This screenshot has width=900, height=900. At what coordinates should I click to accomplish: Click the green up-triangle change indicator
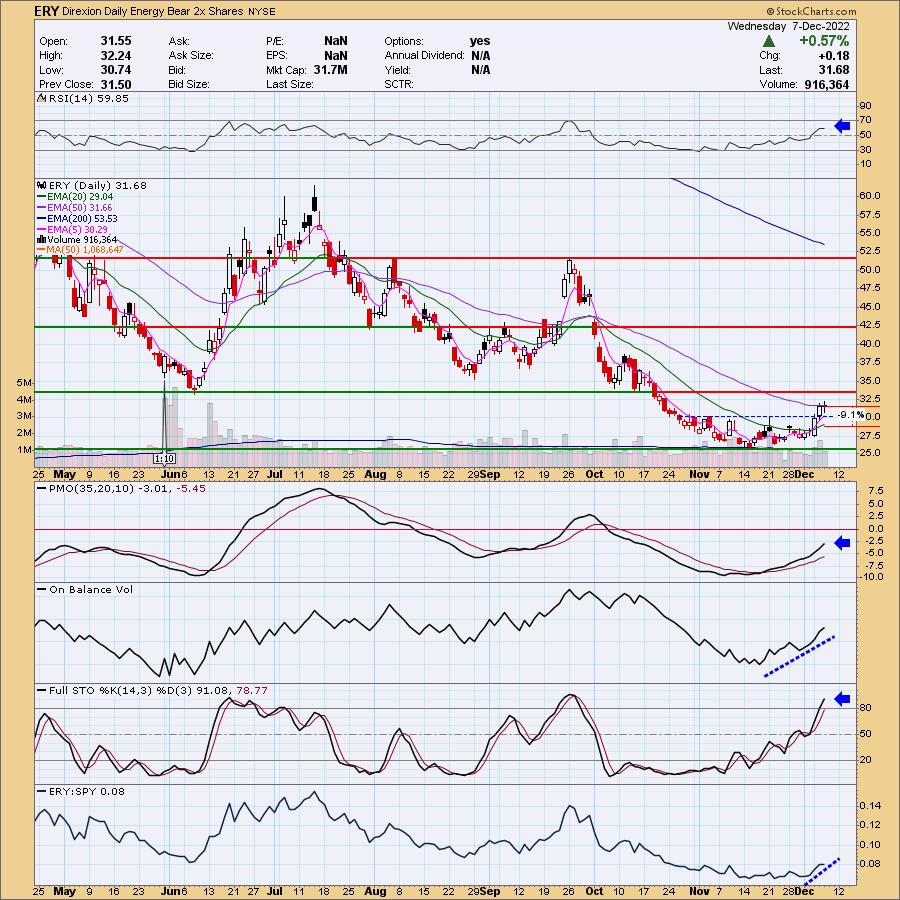769,41
